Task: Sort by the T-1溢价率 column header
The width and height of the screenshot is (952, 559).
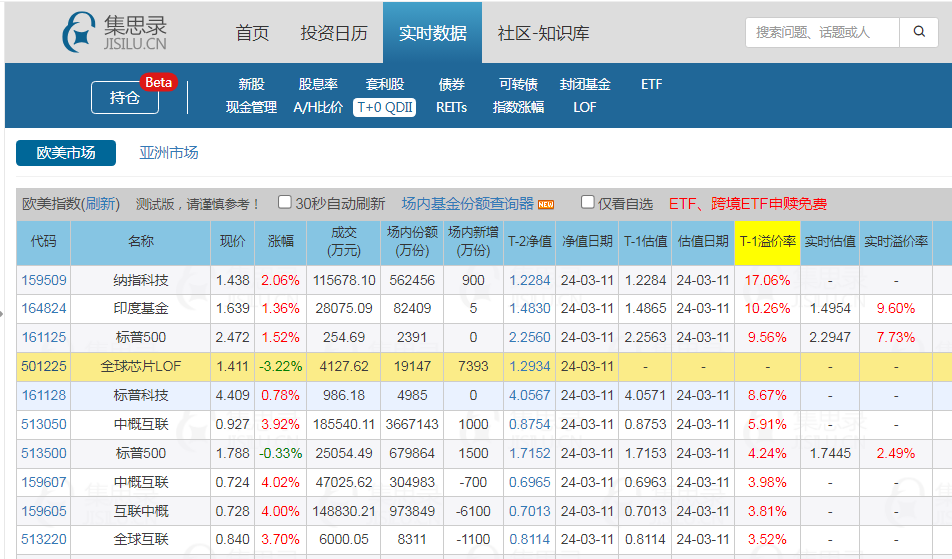Action: [x=767, y=242]
